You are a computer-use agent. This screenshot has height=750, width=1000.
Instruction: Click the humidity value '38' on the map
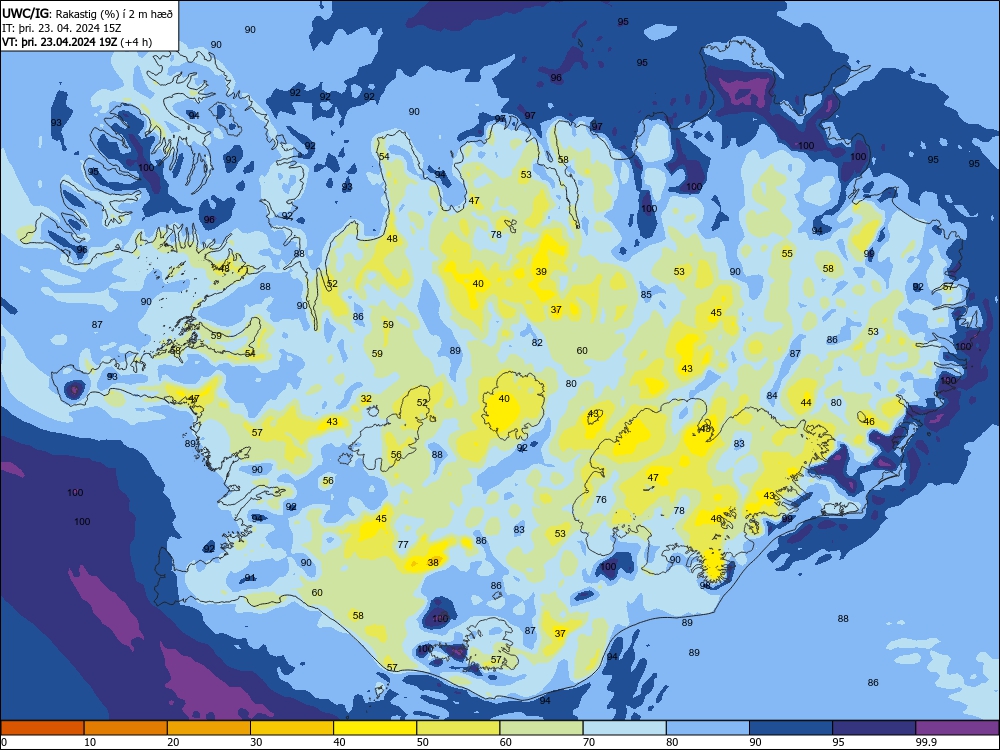click(433, 562)
